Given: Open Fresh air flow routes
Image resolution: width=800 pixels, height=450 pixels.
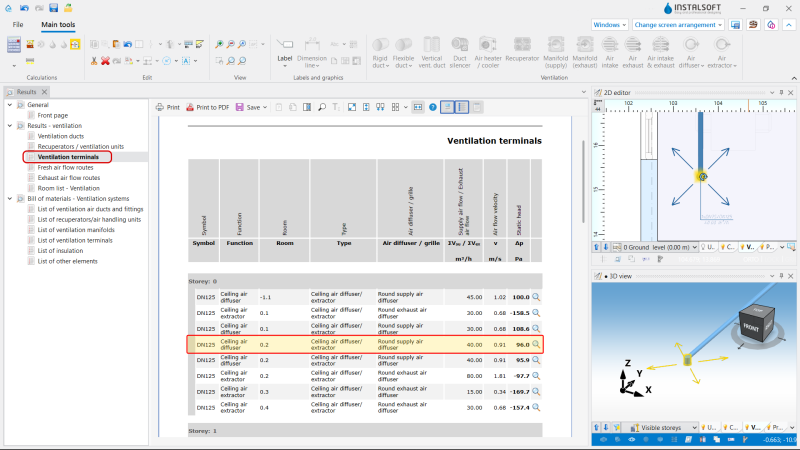Looking at the screenshot, I should tap(65, 167).
